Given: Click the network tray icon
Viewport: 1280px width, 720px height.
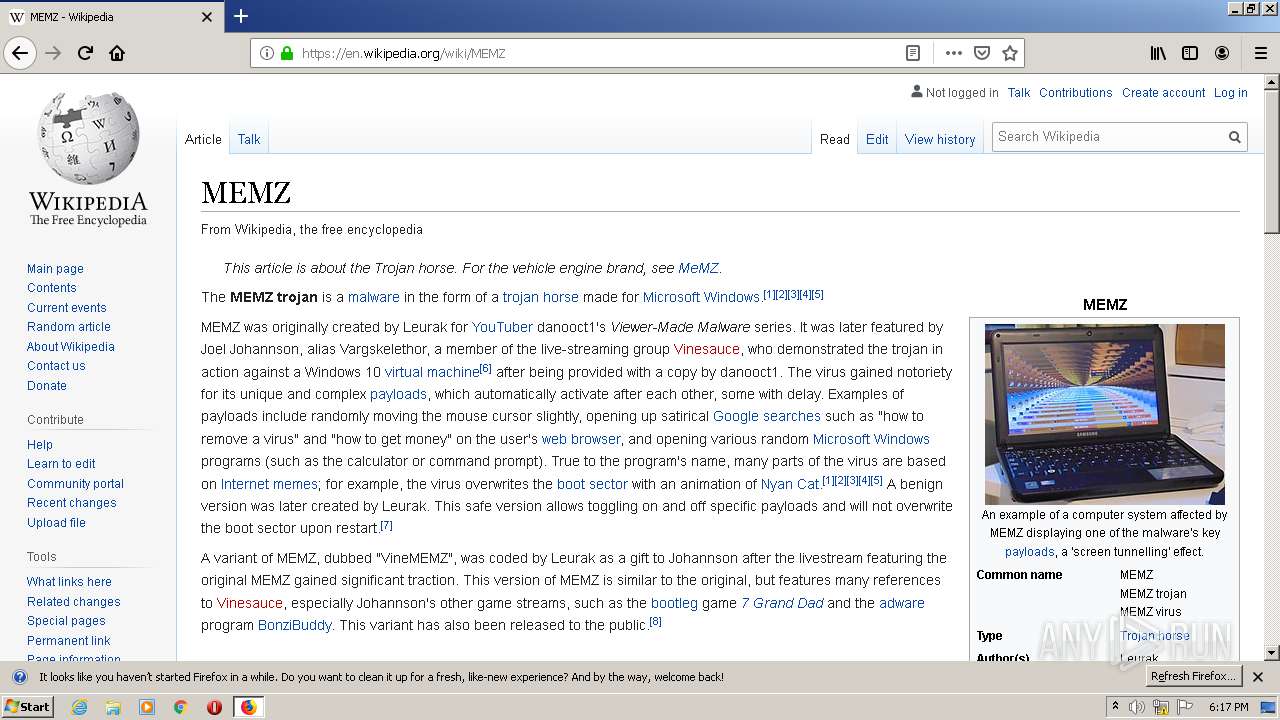Looking at the screenshot, I should coord(1161,707).
